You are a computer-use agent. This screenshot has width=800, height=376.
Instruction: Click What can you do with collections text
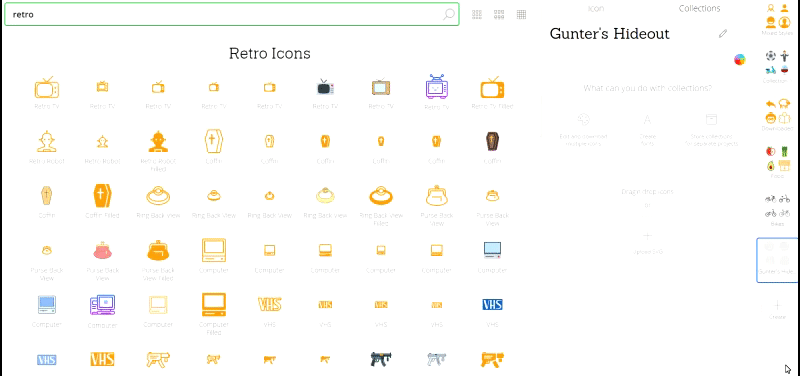pyautogui.click(x=647, y=88)
